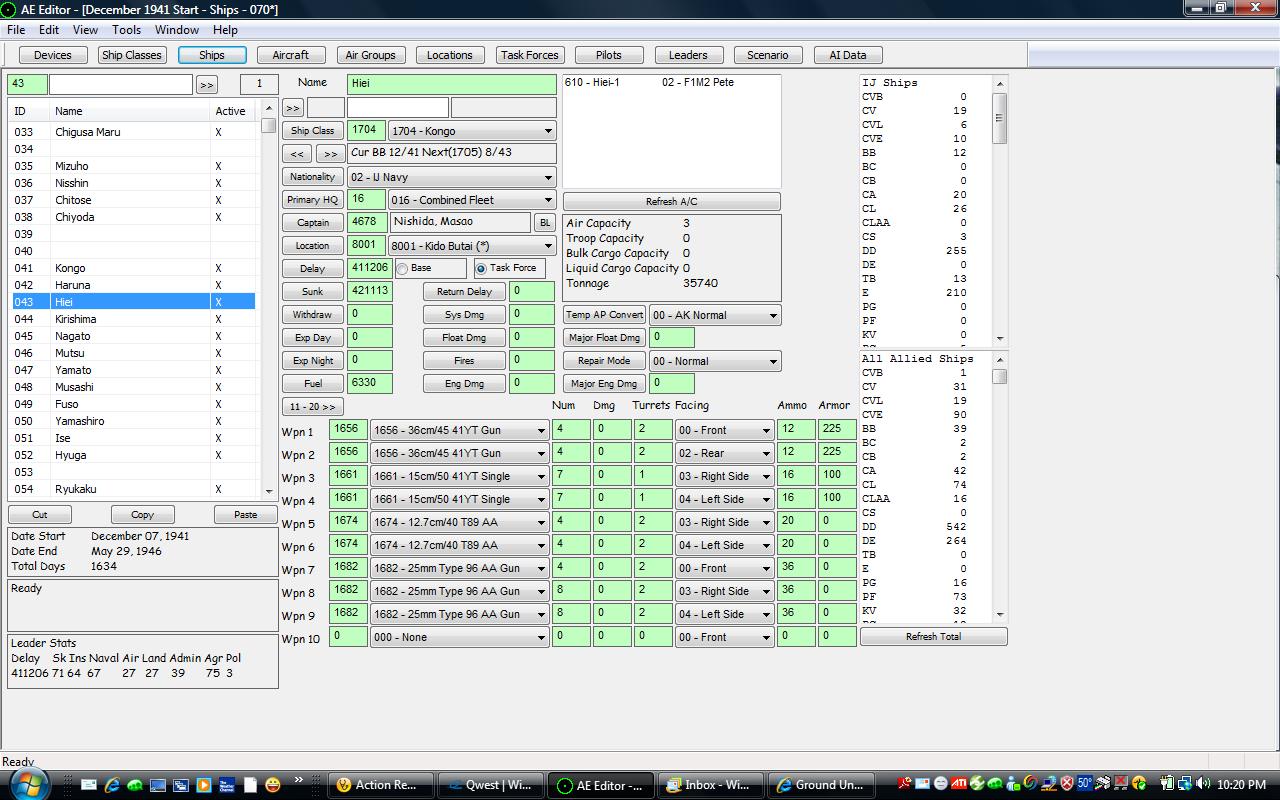Click the Refresh Total button
1280x800 pixels.
(933, 636)
